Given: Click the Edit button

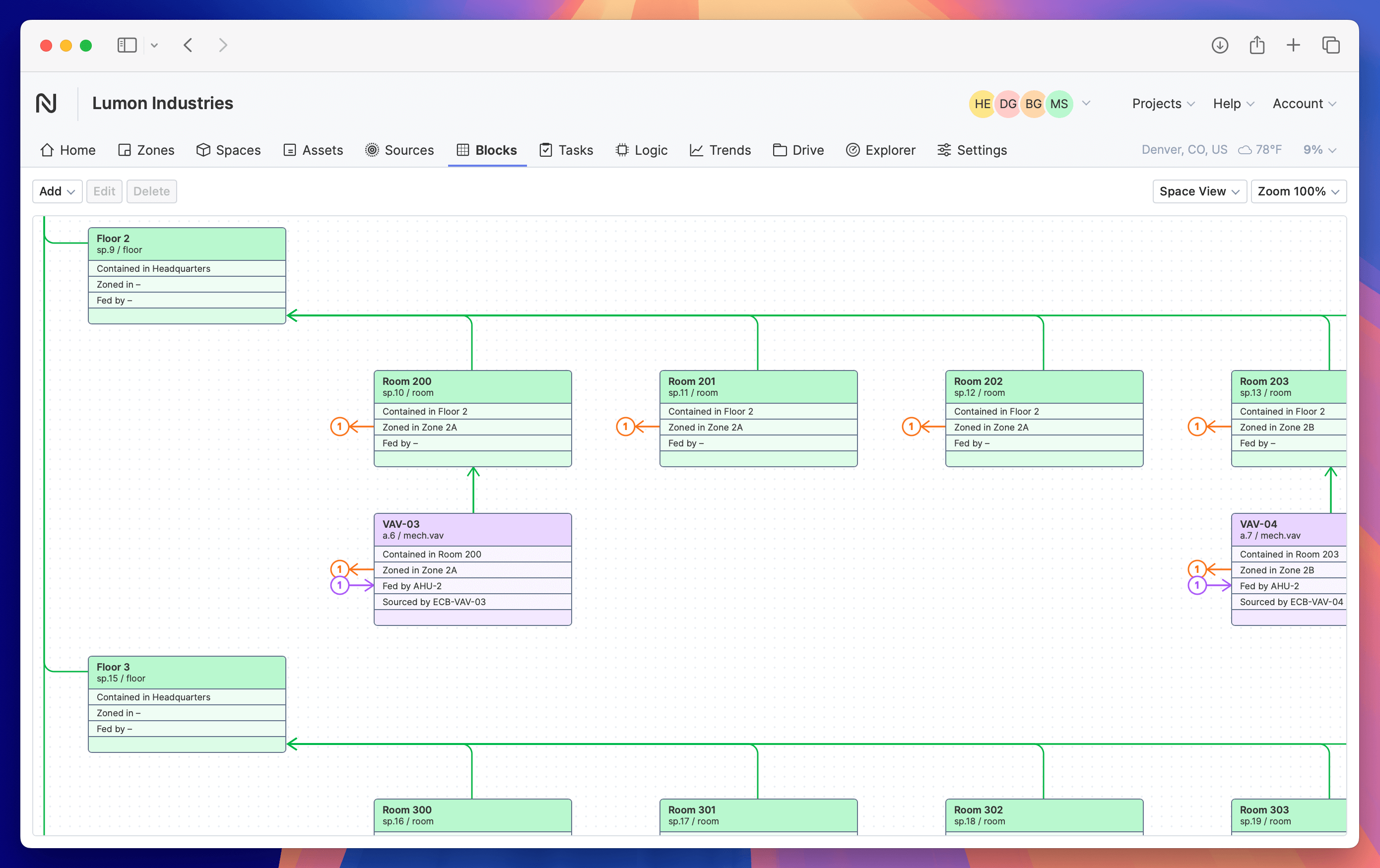Looking at the screenshot, I should click(104, 191).
